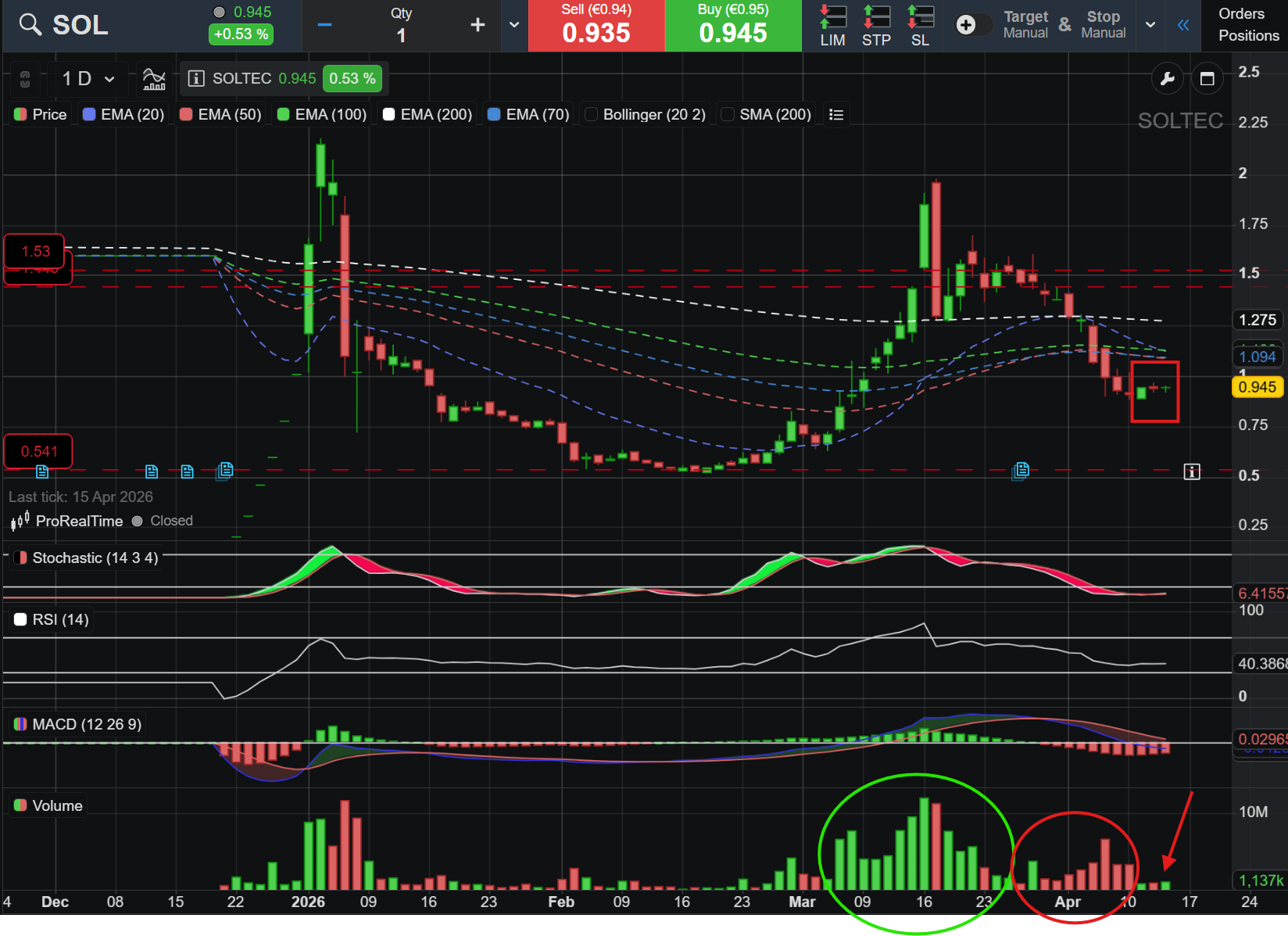
Task: Add an SL stop-loss order
Action: point(920,26)
